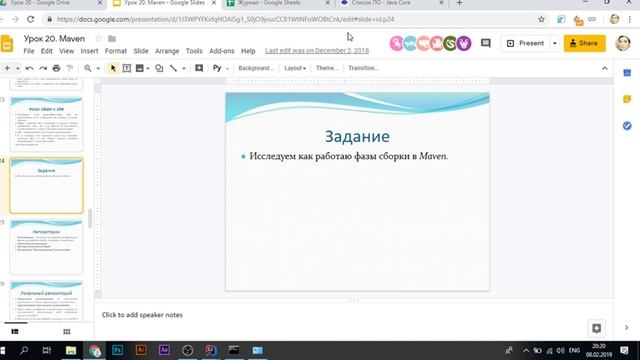
Task: Add new slide with plus icon
Action: tap(7, 68)
